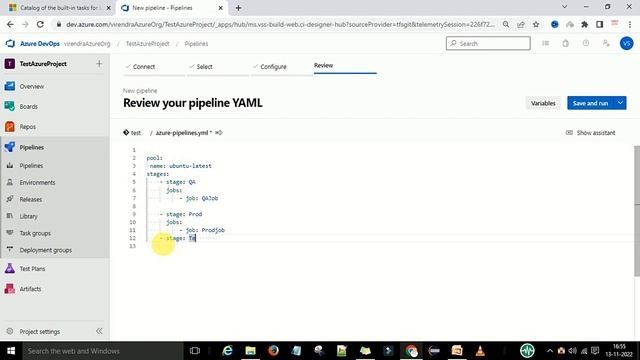640x360 pixels.
Task: Open the Repos section icon
Action: pos(10,127)
